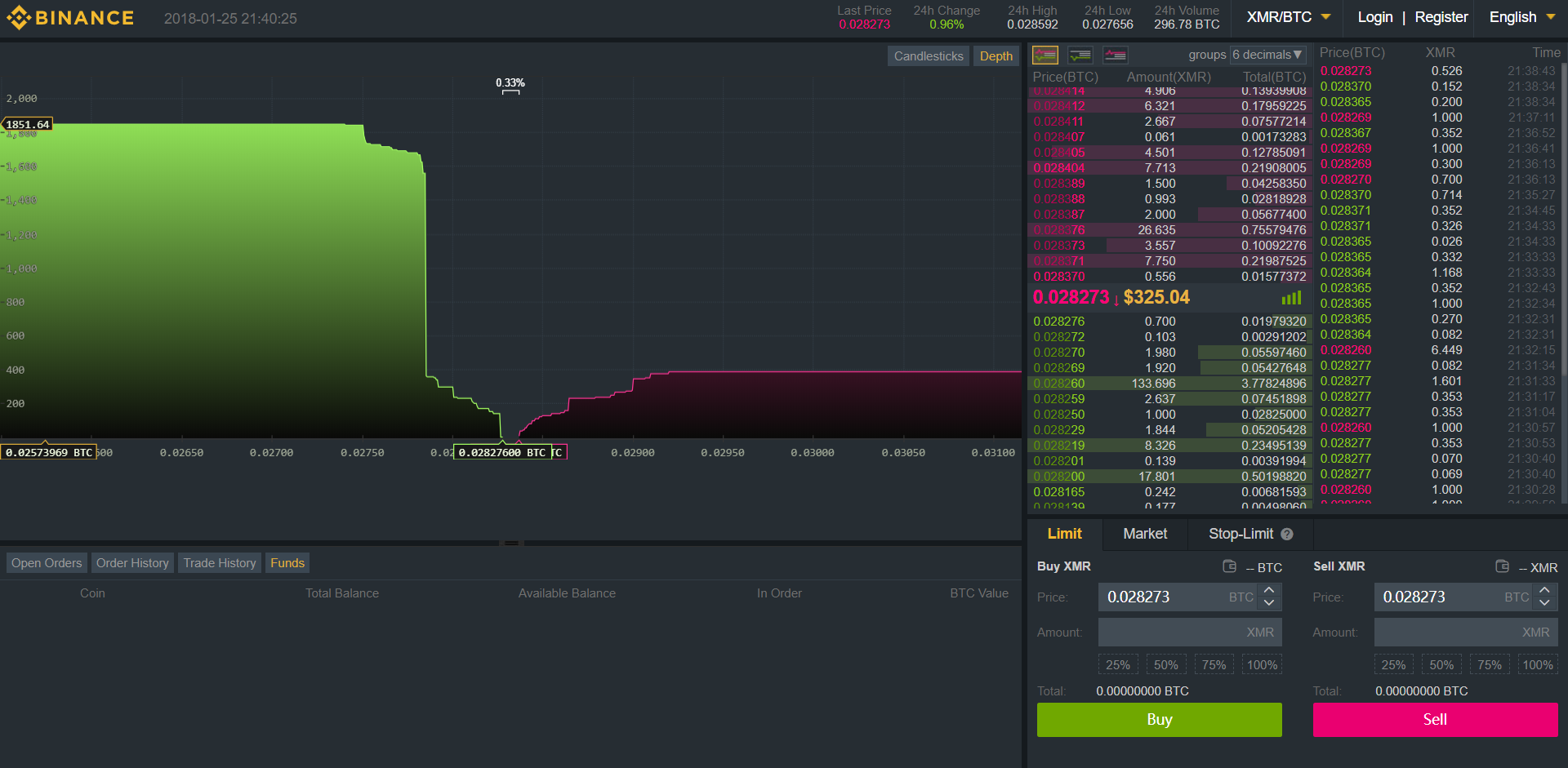Select bid order at price 0.028200
The width and height of the screenshot is (1568, 768).
coord(1169,477)
